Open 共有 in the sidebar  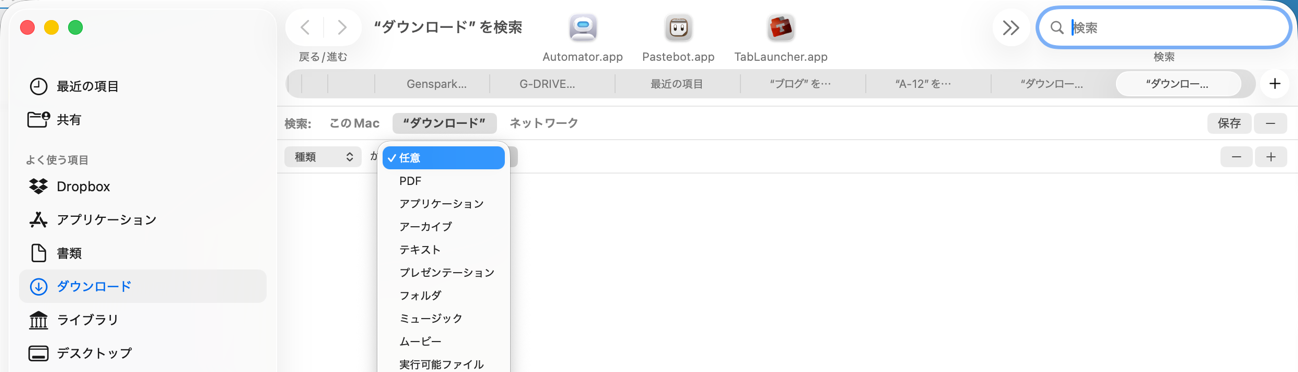tap(143, 119)
